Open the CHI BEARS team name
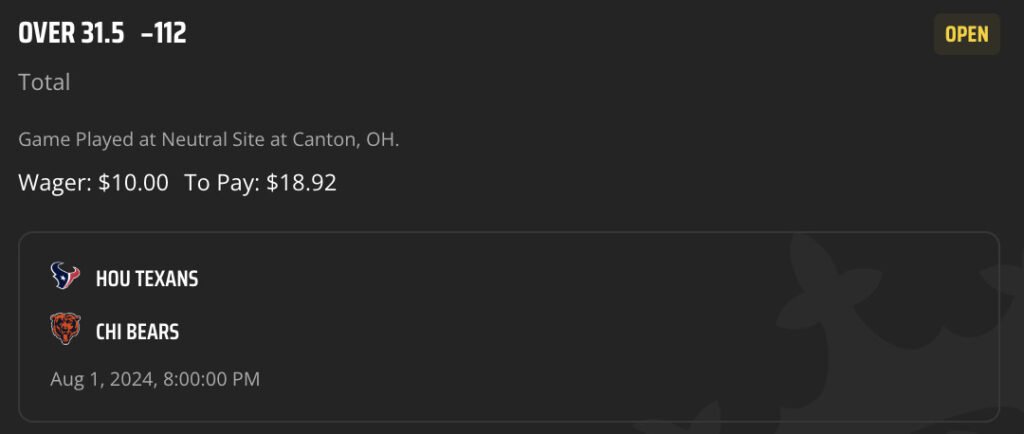The width and height of the screenshot is (1024, 434). [x=137, y=332]
